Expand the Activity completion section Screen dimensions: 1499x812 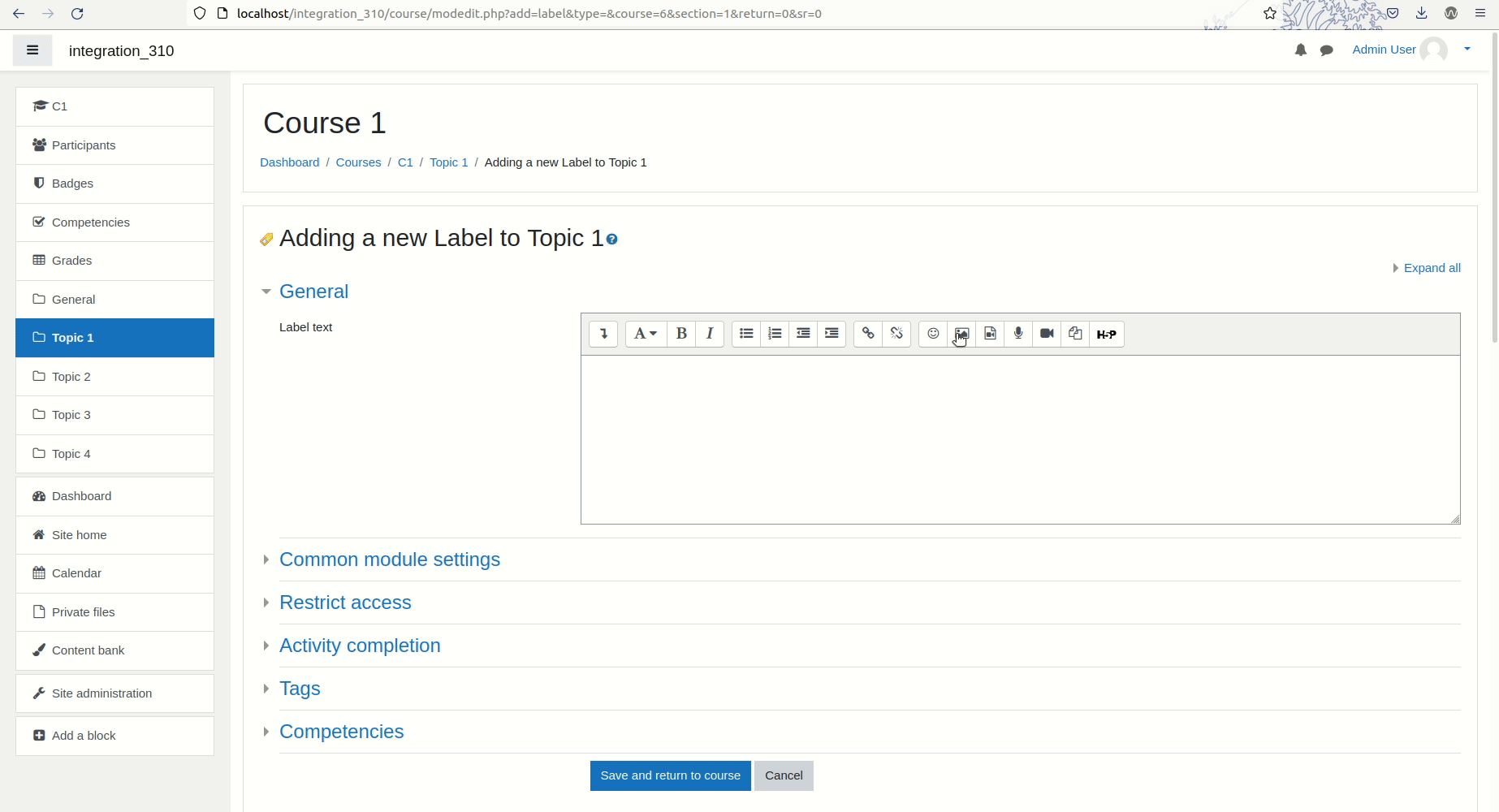[360, 646]
